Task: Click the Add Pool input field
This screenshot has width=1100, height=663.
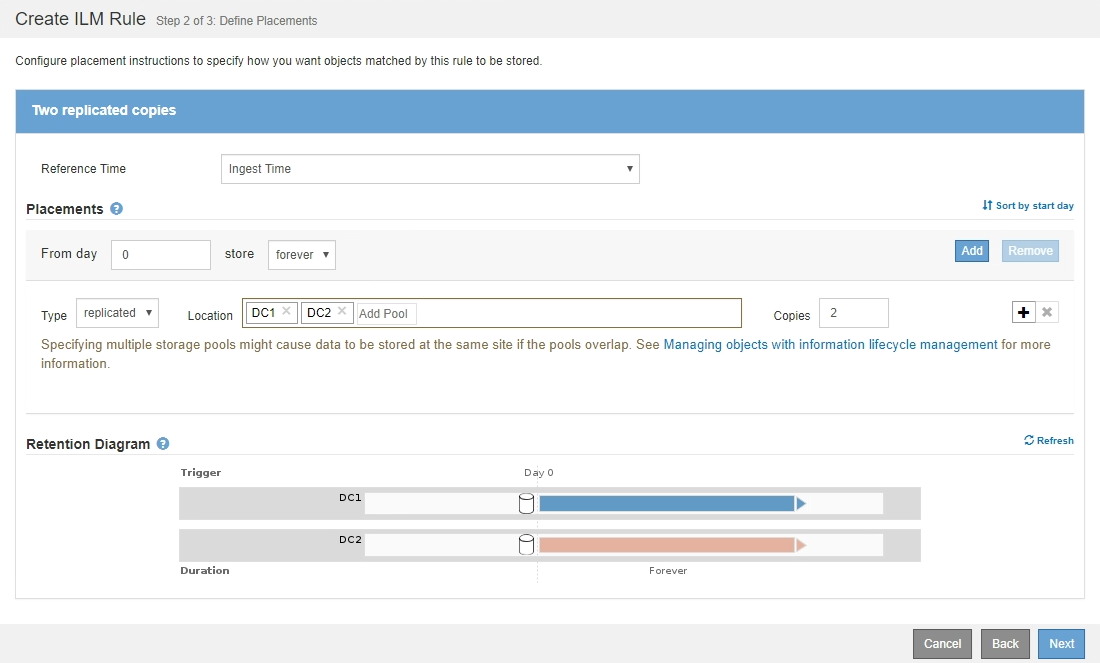Action: (x=386, y=314)
